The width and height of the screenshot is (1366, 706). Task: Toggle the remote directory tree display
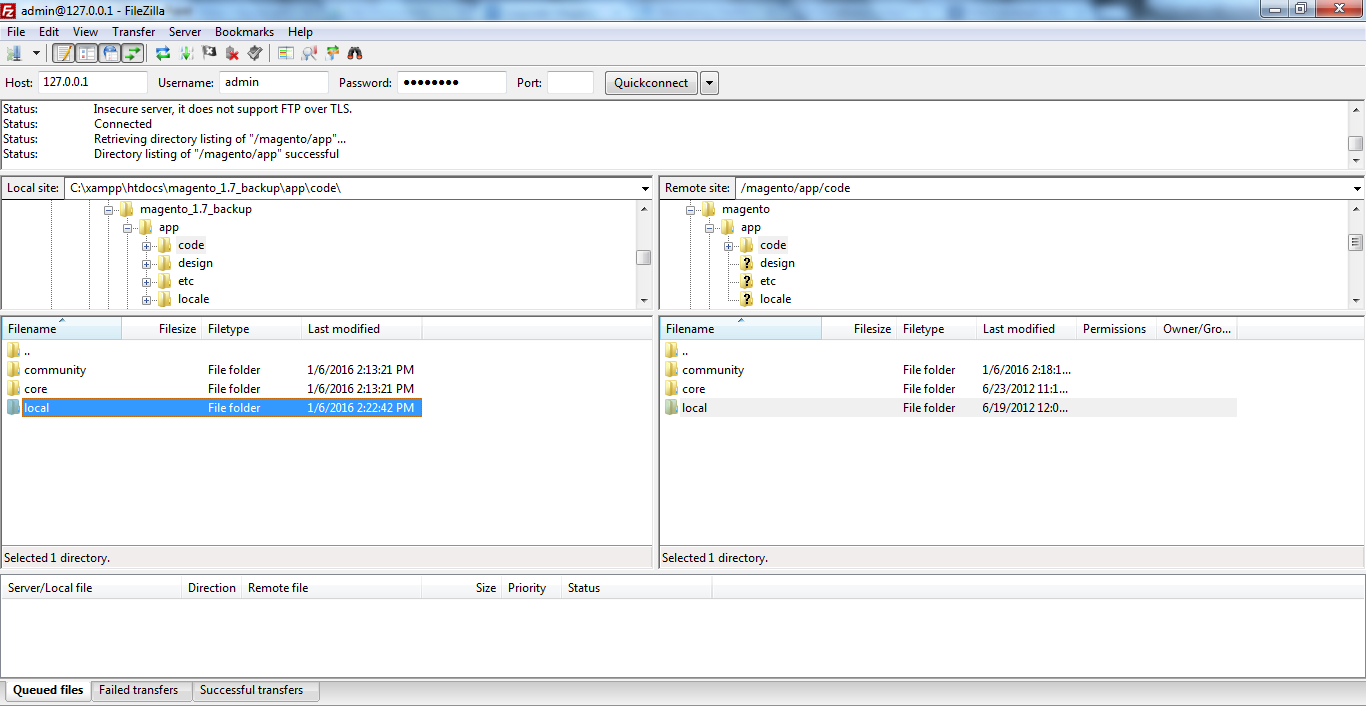pos(110,53)
